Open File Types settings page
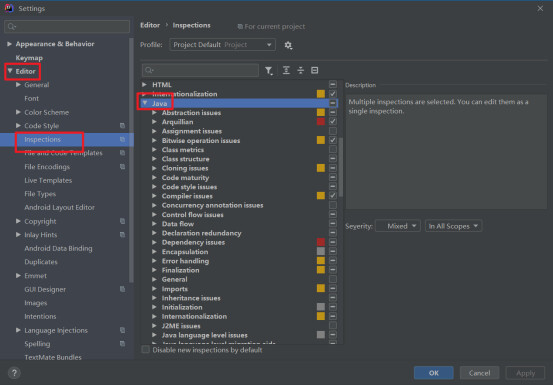 coord(40,194)
